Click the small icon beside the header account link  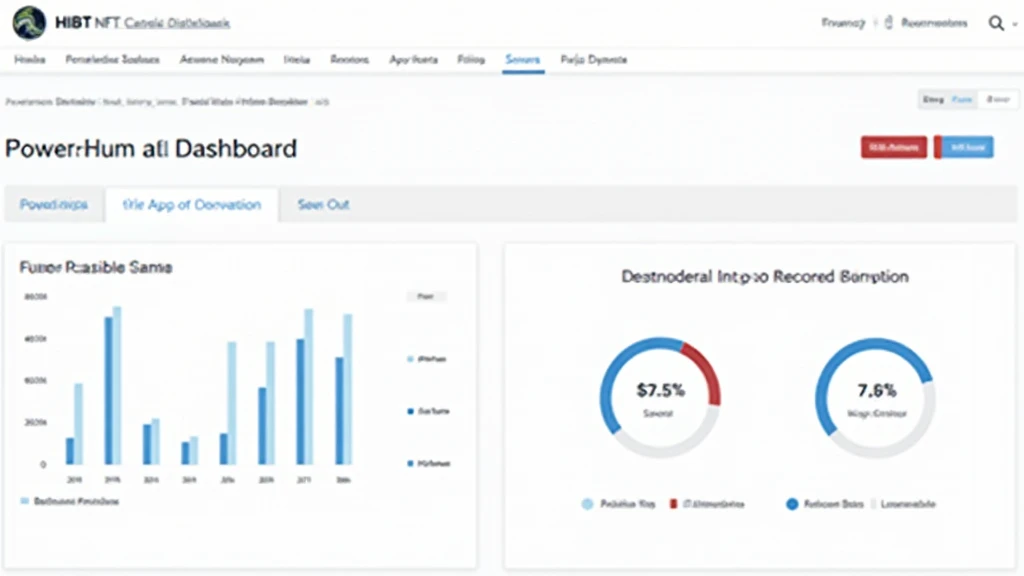pyautogui.click(x=888, y=23)
